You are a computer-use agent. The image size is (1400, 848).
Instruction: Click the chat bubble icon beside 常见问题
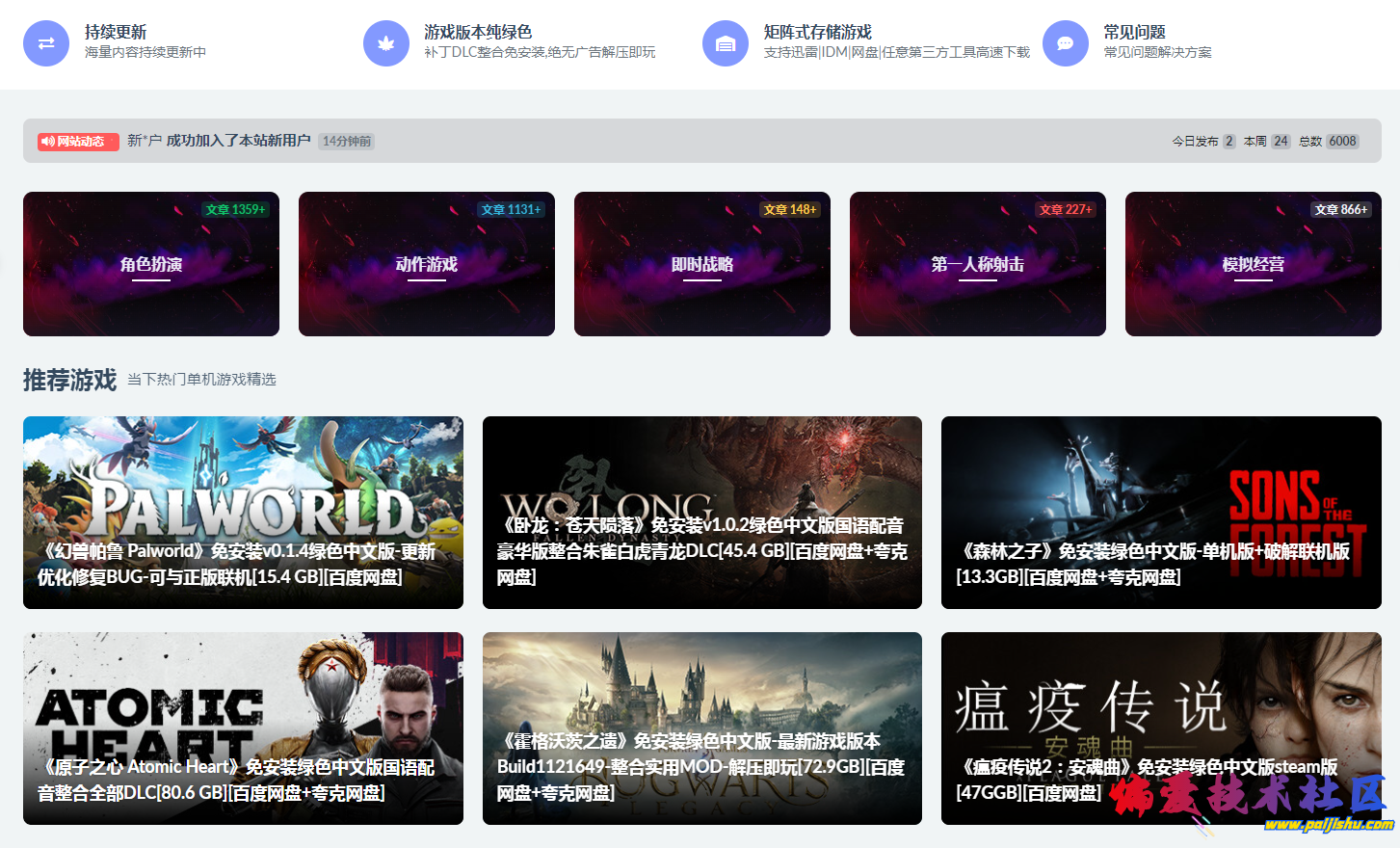click(1065, 43)
